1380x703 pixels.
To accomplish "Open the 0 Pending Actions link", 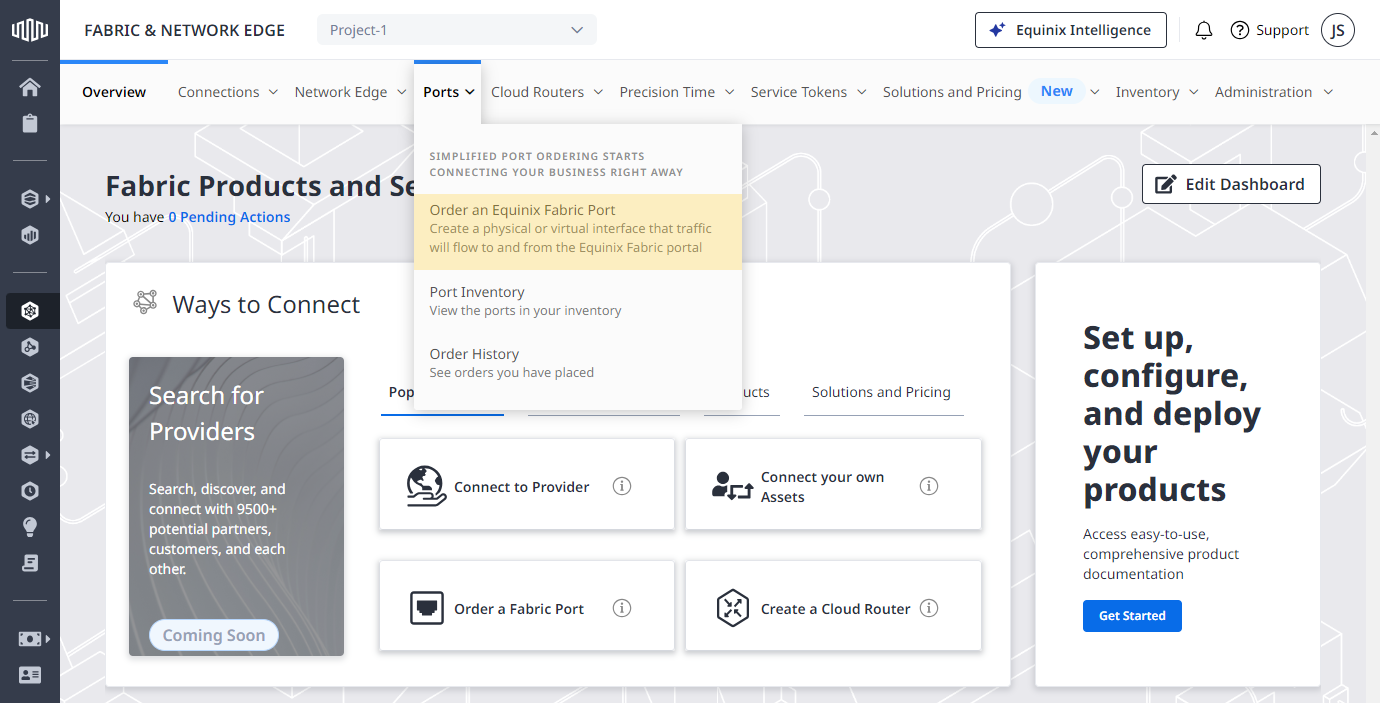I will click(229, 217).
